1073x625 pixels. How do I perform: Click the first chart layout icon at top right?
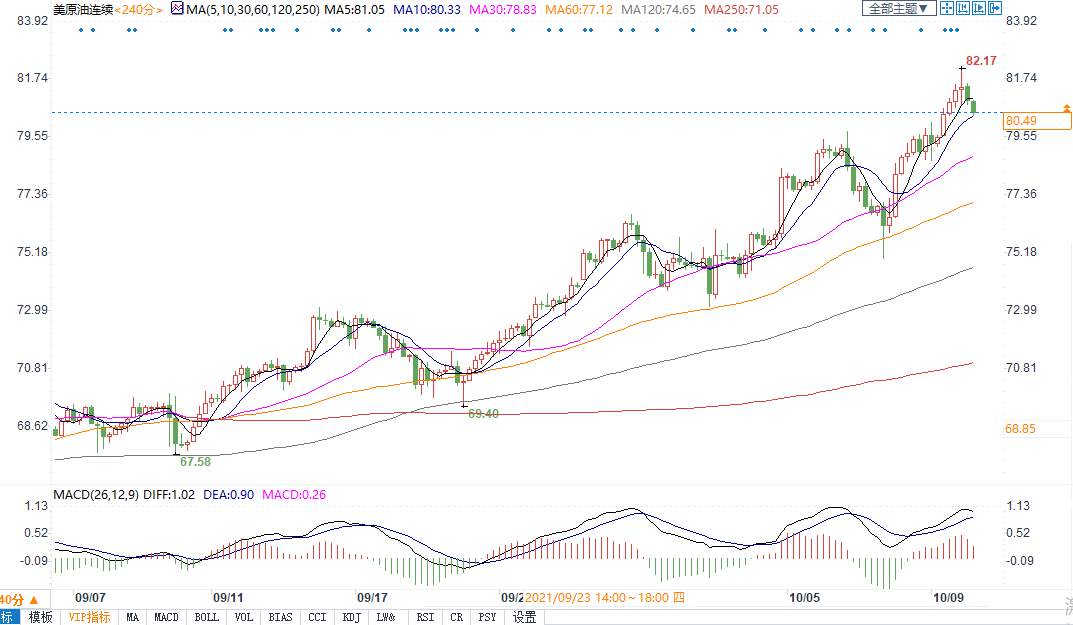click(946, 8)
